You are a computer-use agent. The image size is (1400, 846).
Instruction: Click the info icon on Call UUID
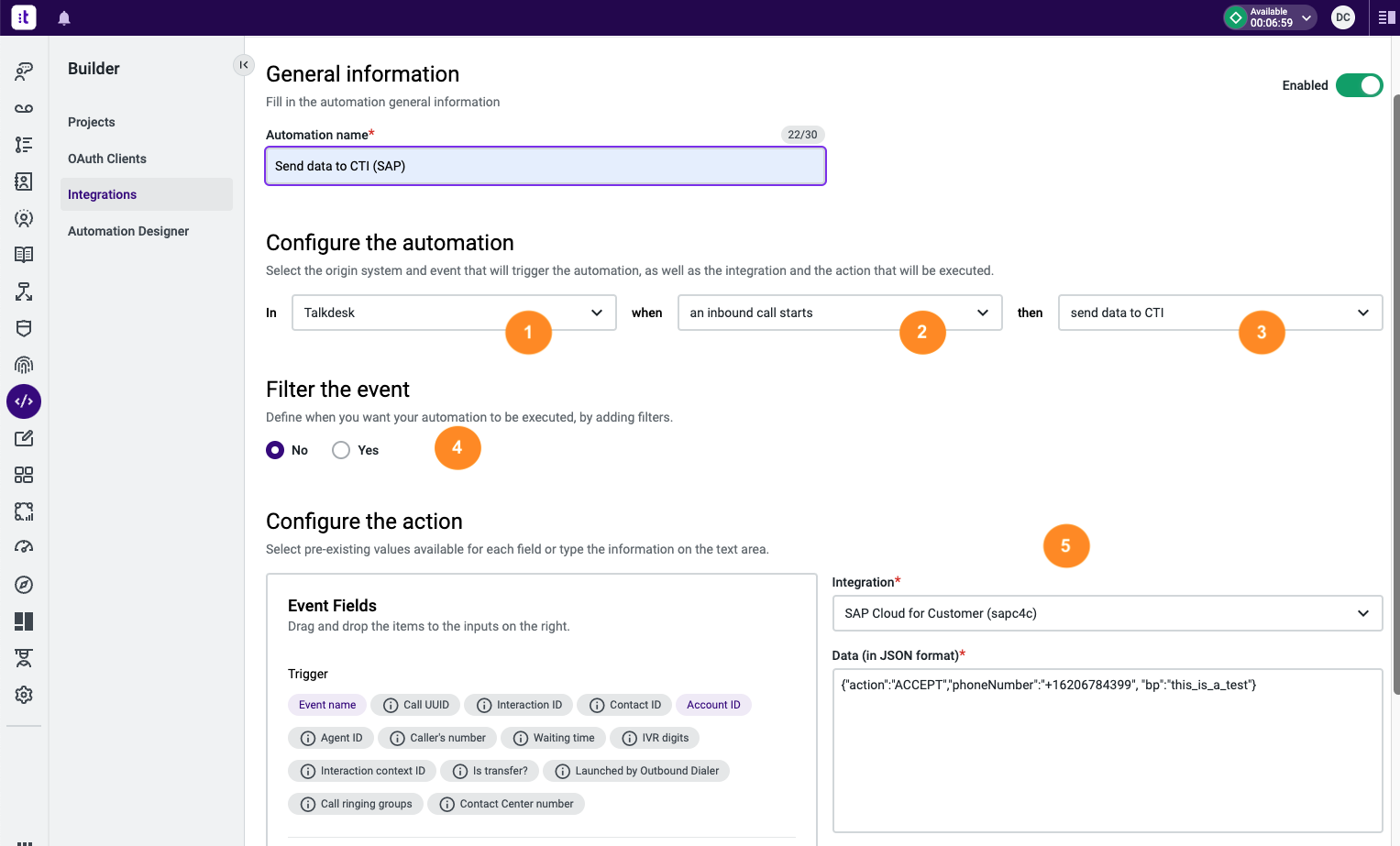tap(391, 705)
